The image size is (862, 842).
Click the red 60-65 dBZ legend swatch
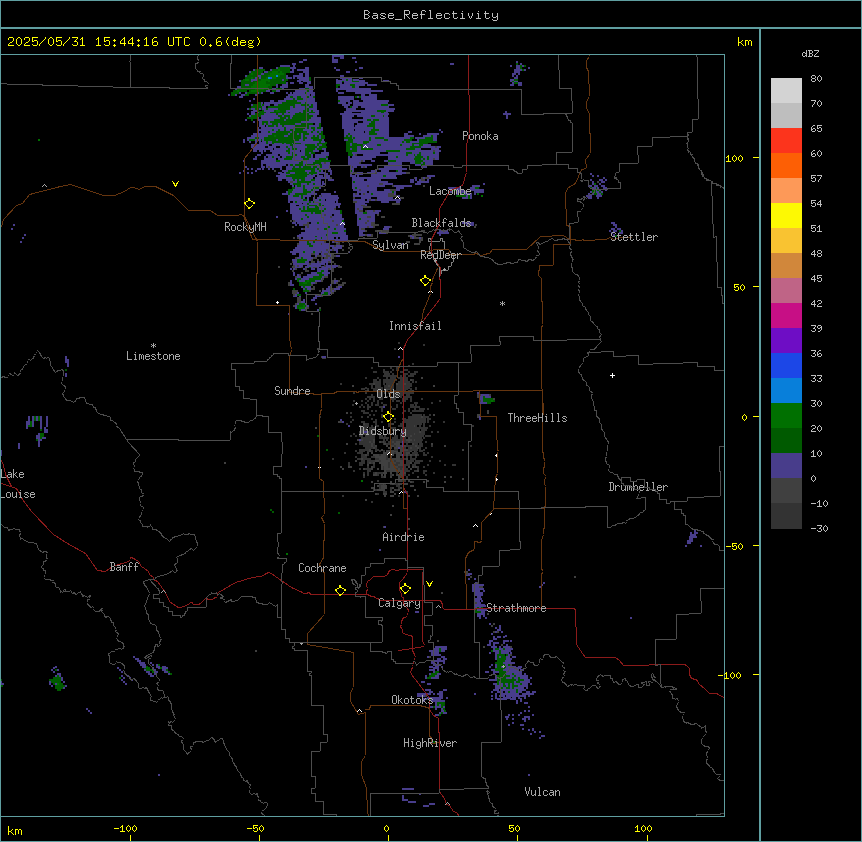pyautogui.click(x=786, y=140)
